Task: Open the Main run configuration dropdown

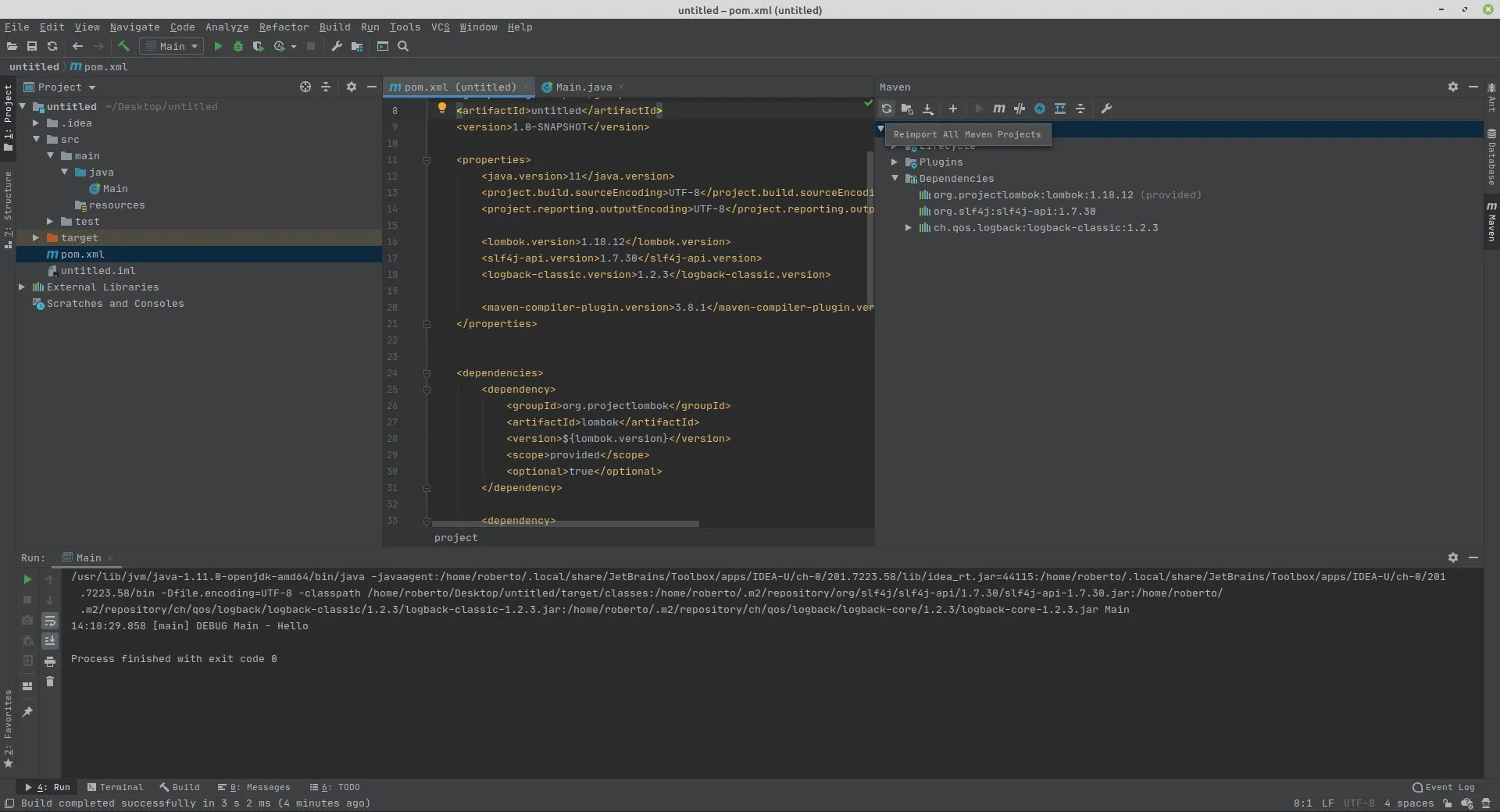Action: click(172, 47)
